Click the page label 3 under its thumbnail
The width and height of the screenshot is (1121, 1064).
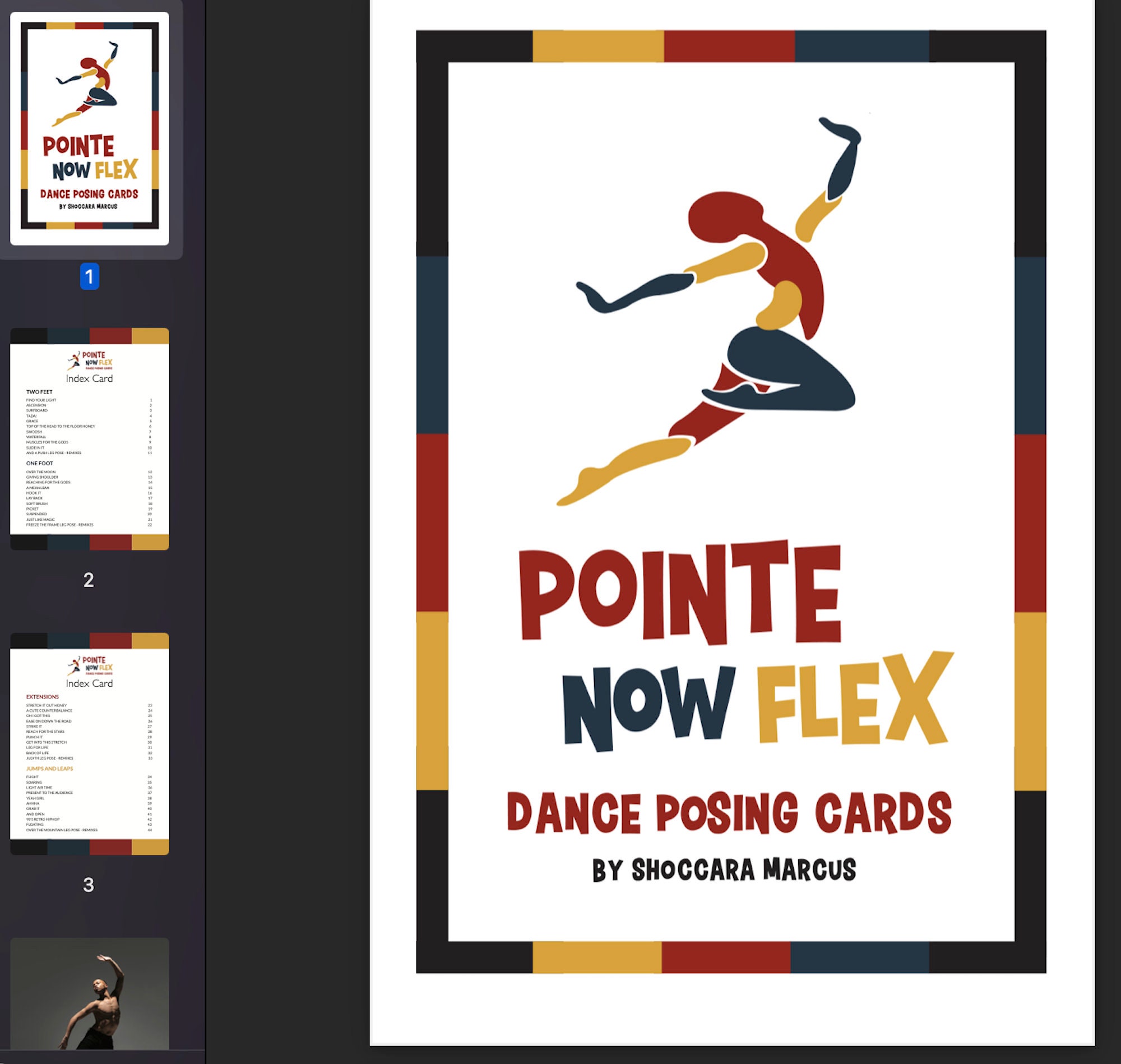tap(90, 885)
